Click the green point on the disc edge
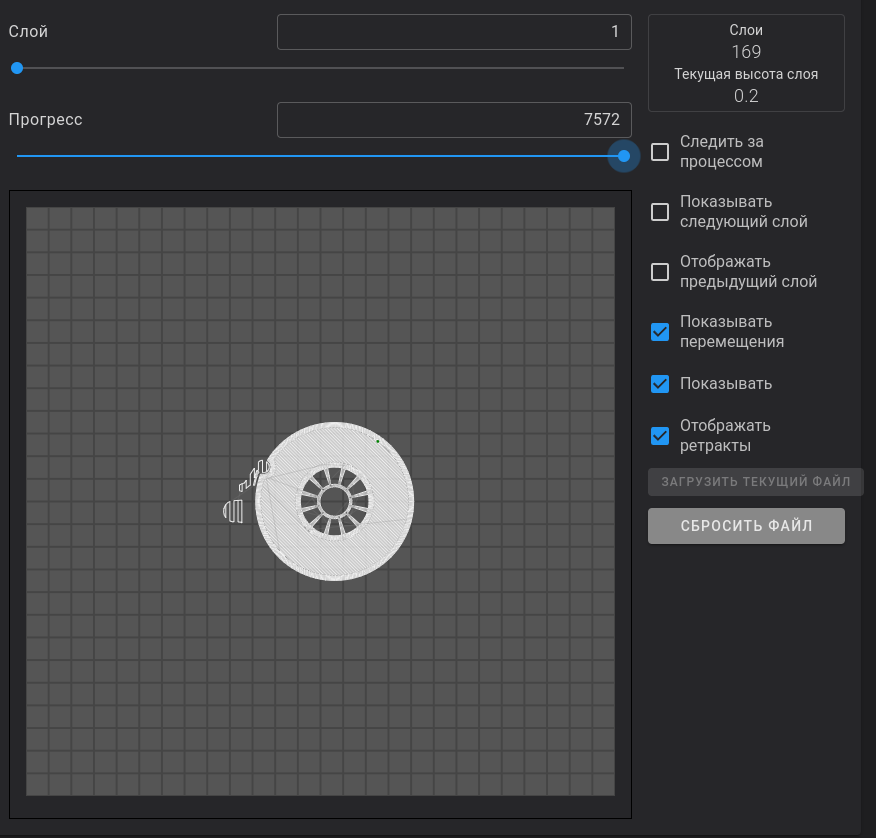The height and width of the screenshot is (838, 876). point(377,440)
